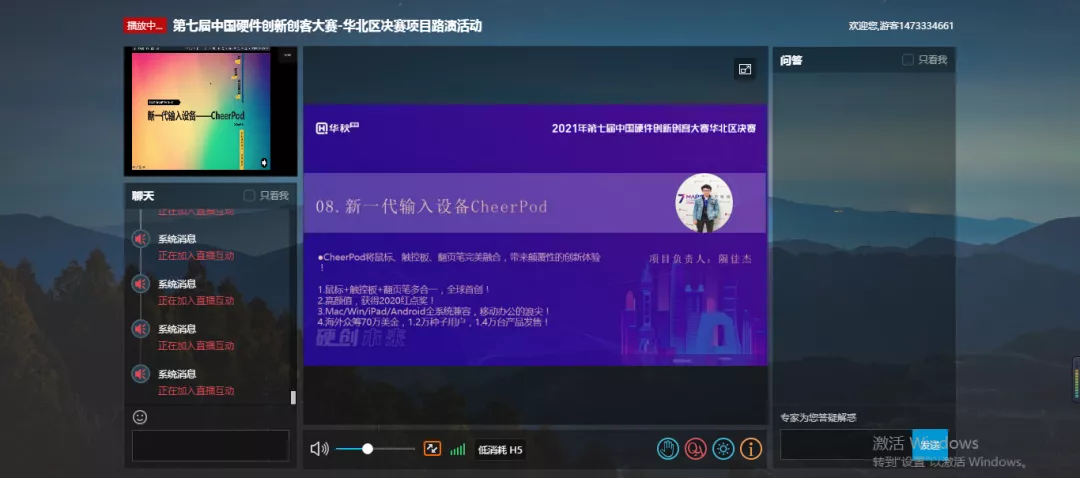Viewport: 1080px width, 478px height.
Task: Click the 项目负责人 line on the slide
Action: tap(700, 260)
